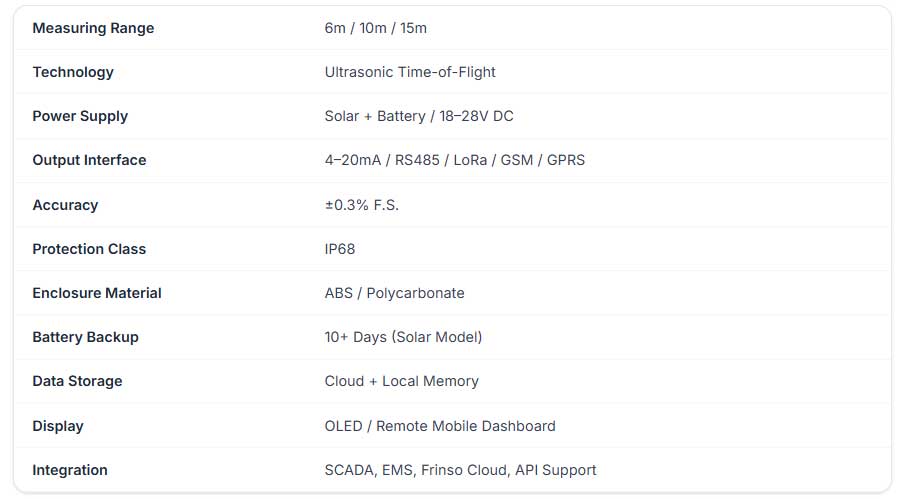The image size is (903, 499).
Task: Select the ABS / Polycarbonate value
Action: pos(394,293)
